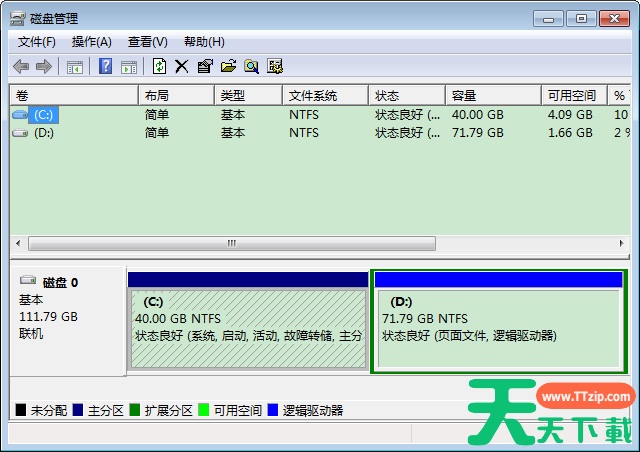Click the Disk Management title bar icon
This screenshot has height=452, width=640.
pyautogui.click(x=18, y=18)
